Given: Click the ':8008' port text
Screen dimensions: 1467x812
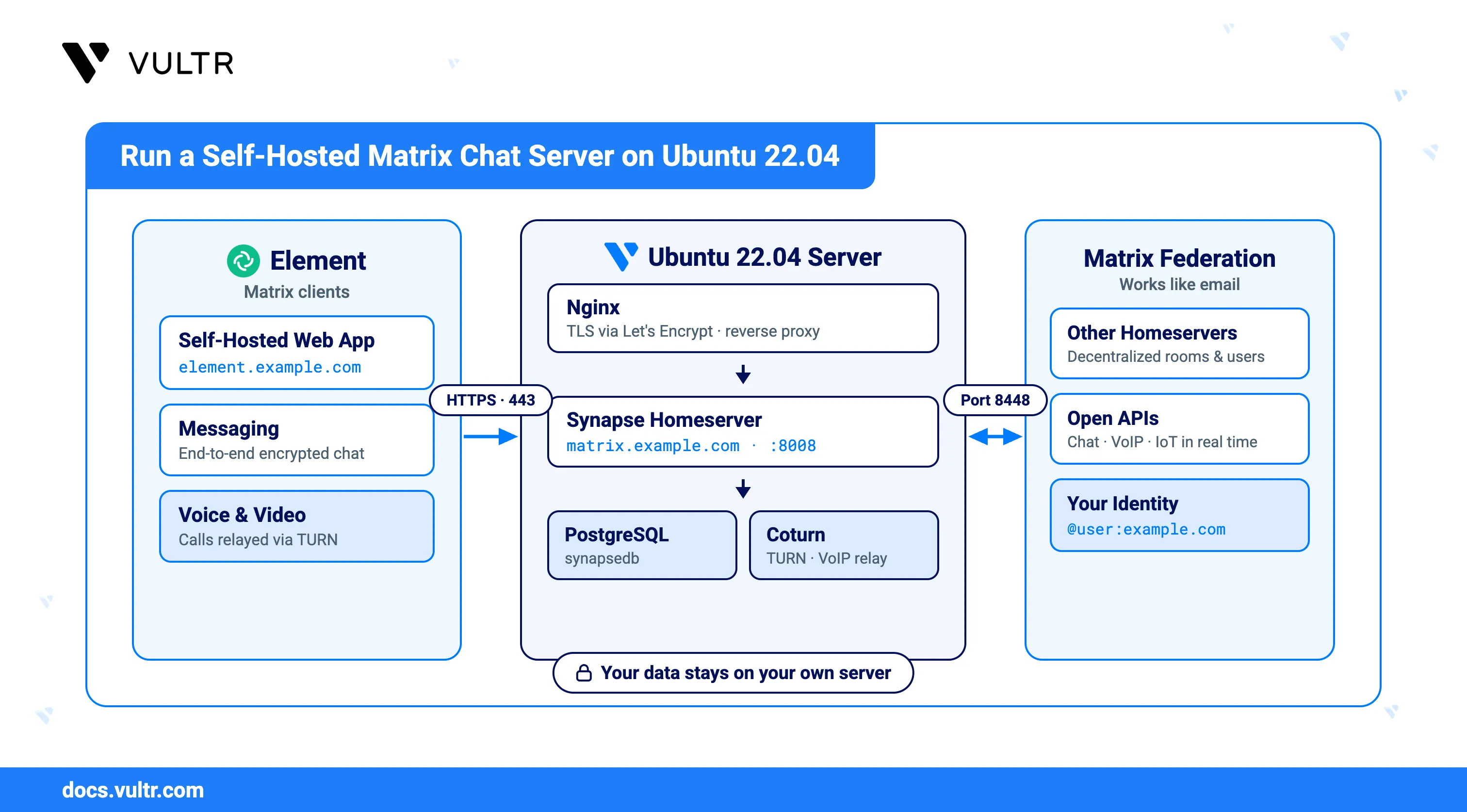Looking at the screenshot, I should [793, 446].
